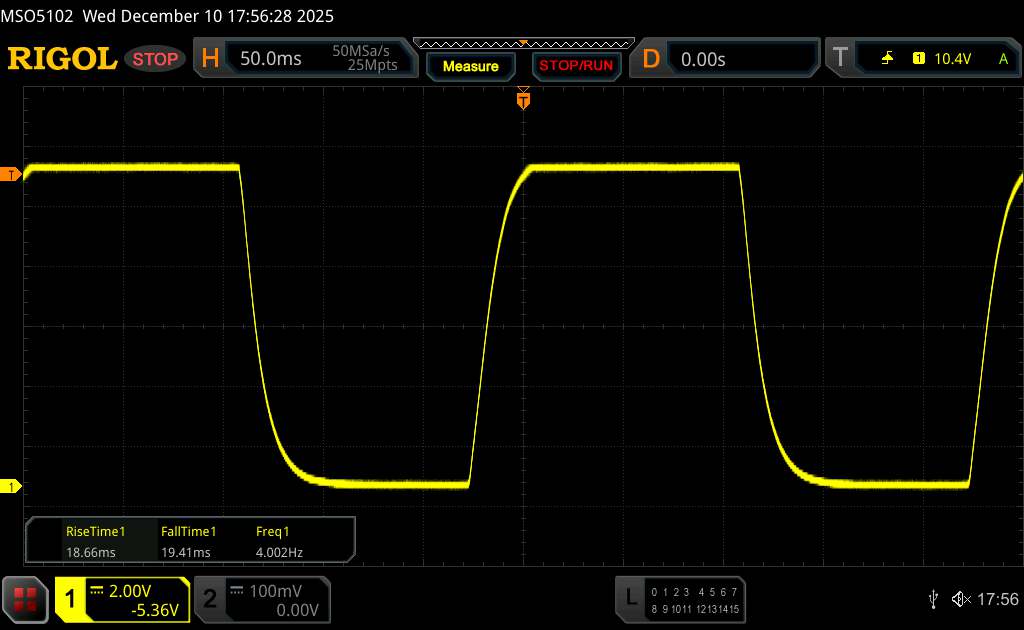Open the 50.0ms timebase scale setting
Viewport: 1024px width, 630px height.
click(271, 59)
